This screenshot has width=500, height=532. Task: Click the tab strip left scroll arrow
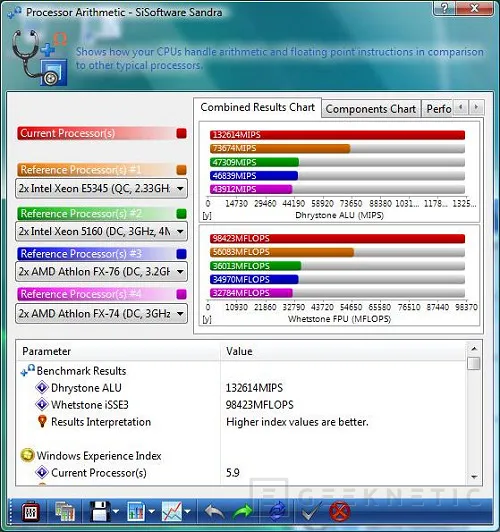pyautogui.click(x=461, y=107)
